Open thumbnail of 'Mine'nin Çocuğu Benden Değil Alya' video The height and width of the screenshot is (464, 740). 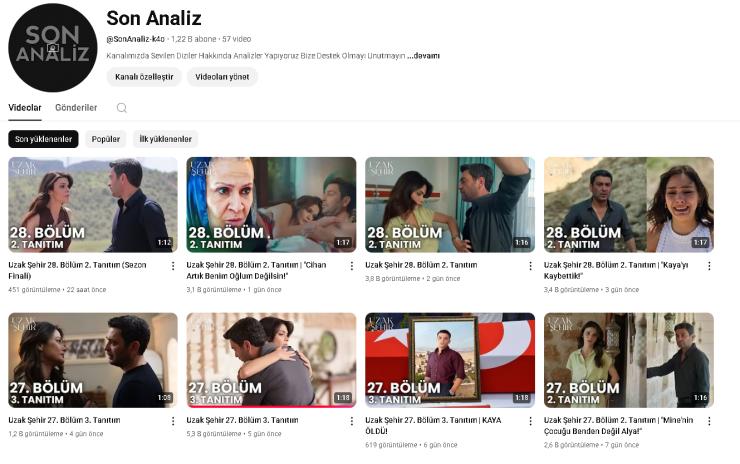tap(629, 360)
